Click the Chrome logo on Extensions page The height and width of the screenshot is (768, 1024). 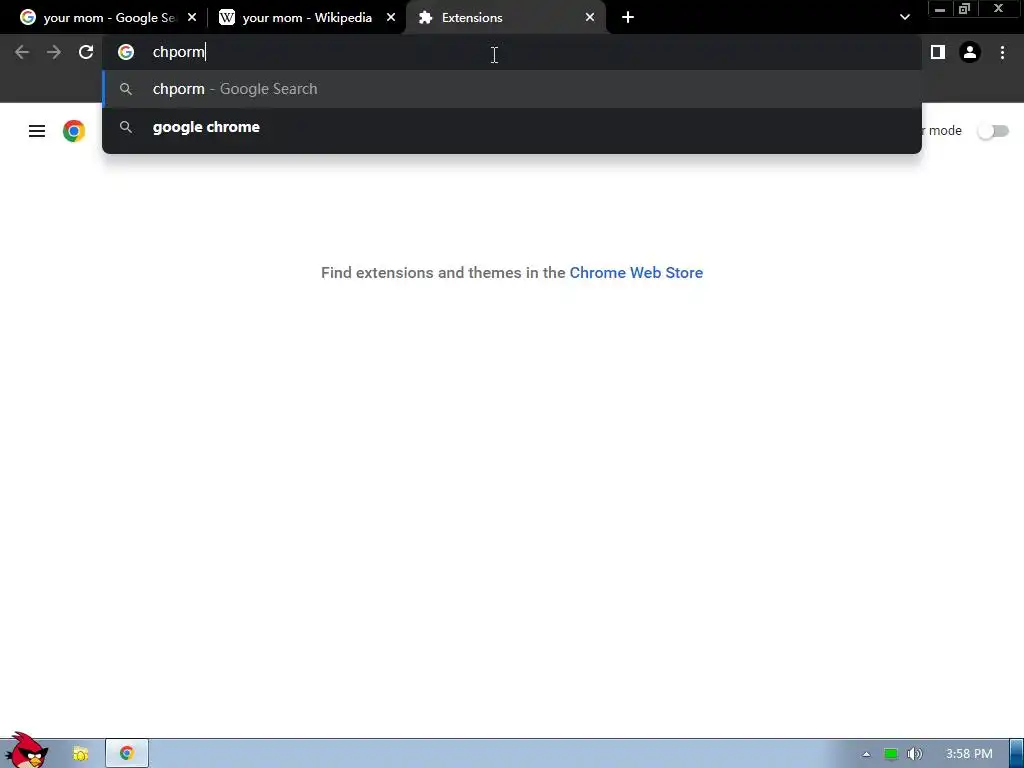click(74, 131)
